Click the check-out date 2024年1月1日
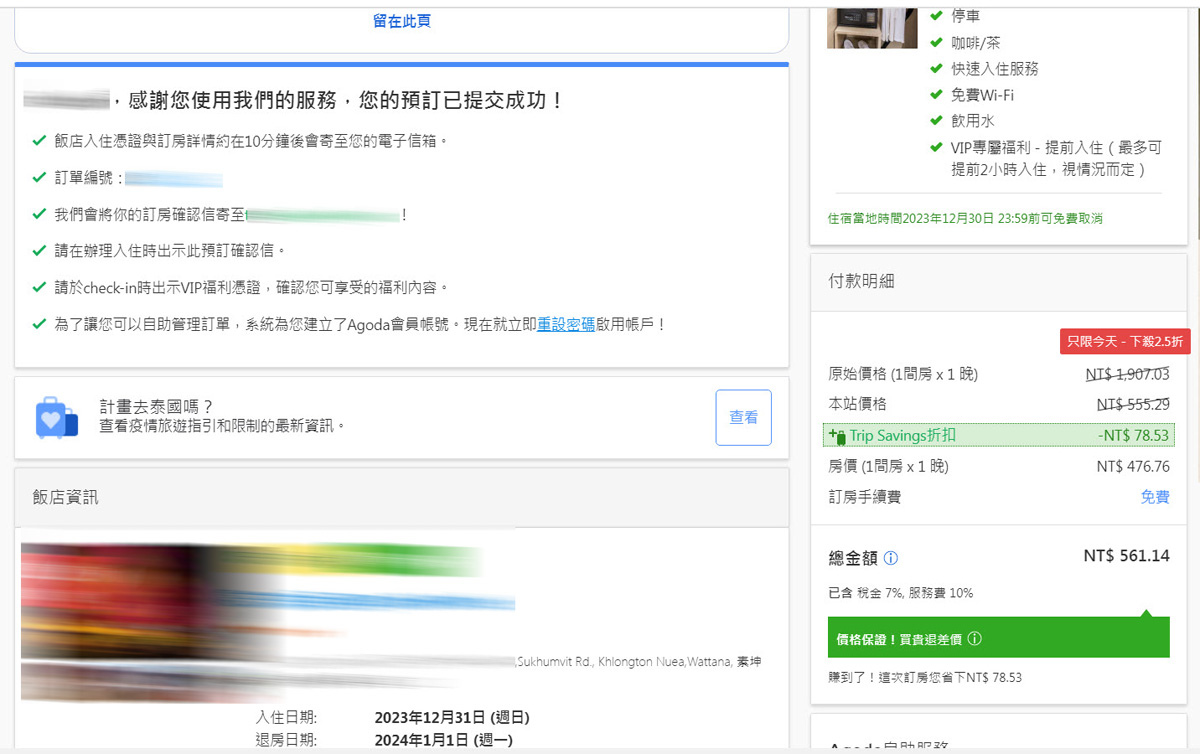This screenshot has width=1200, height=754. click(444, 740)
